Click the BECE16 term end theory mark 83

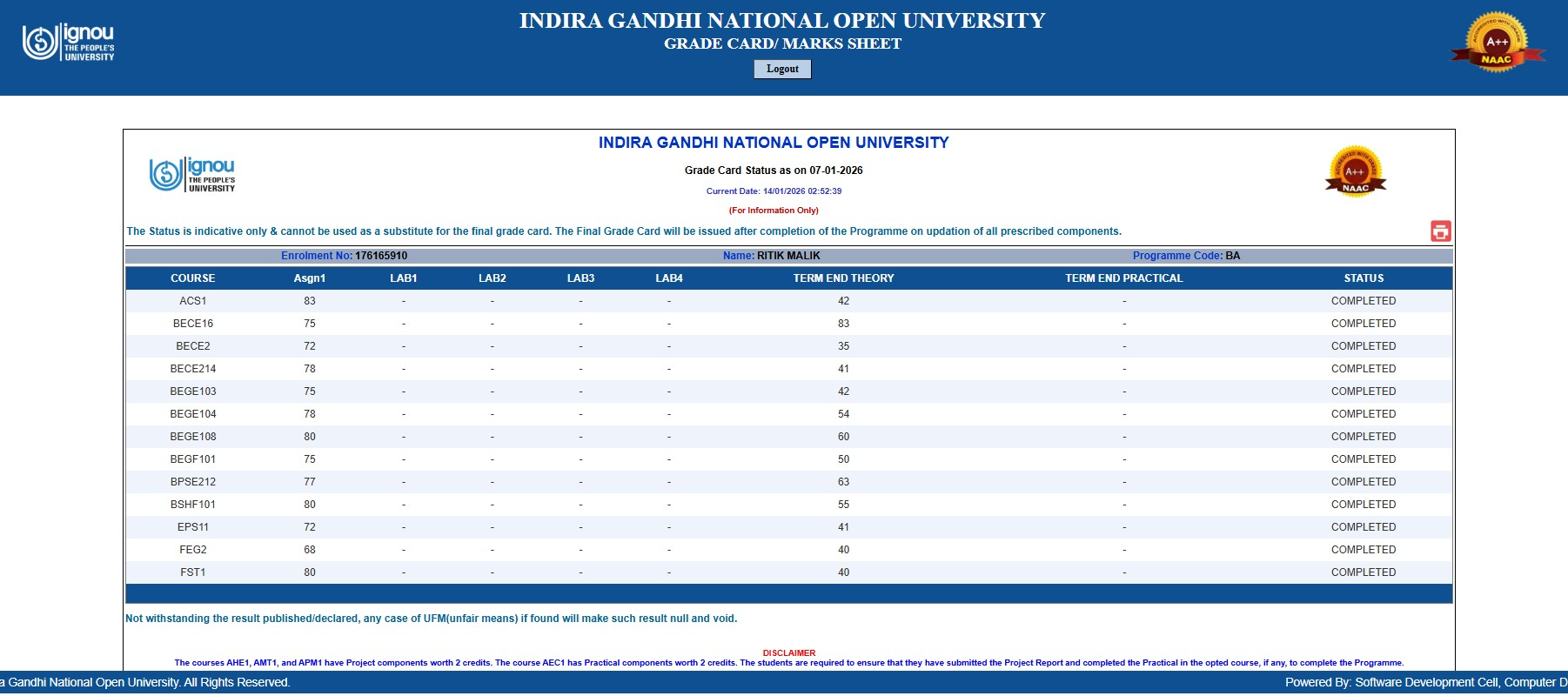coord(844,324)
